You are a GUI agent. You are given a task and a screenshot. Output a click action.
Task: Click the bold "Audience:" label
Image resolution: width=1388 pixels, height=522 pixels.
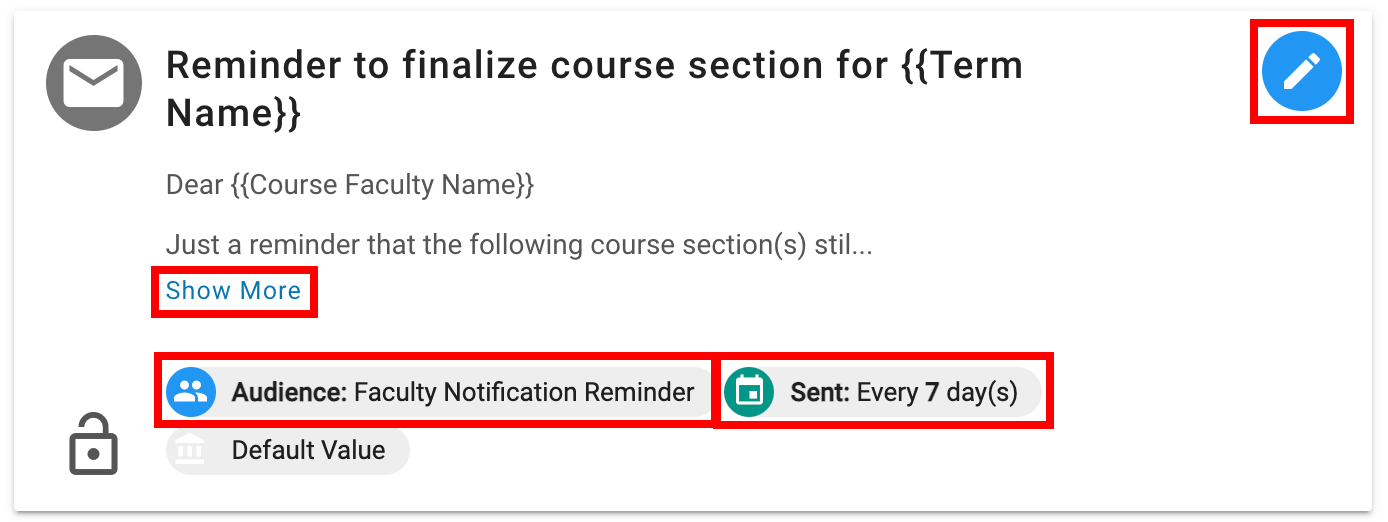[288, 392]
